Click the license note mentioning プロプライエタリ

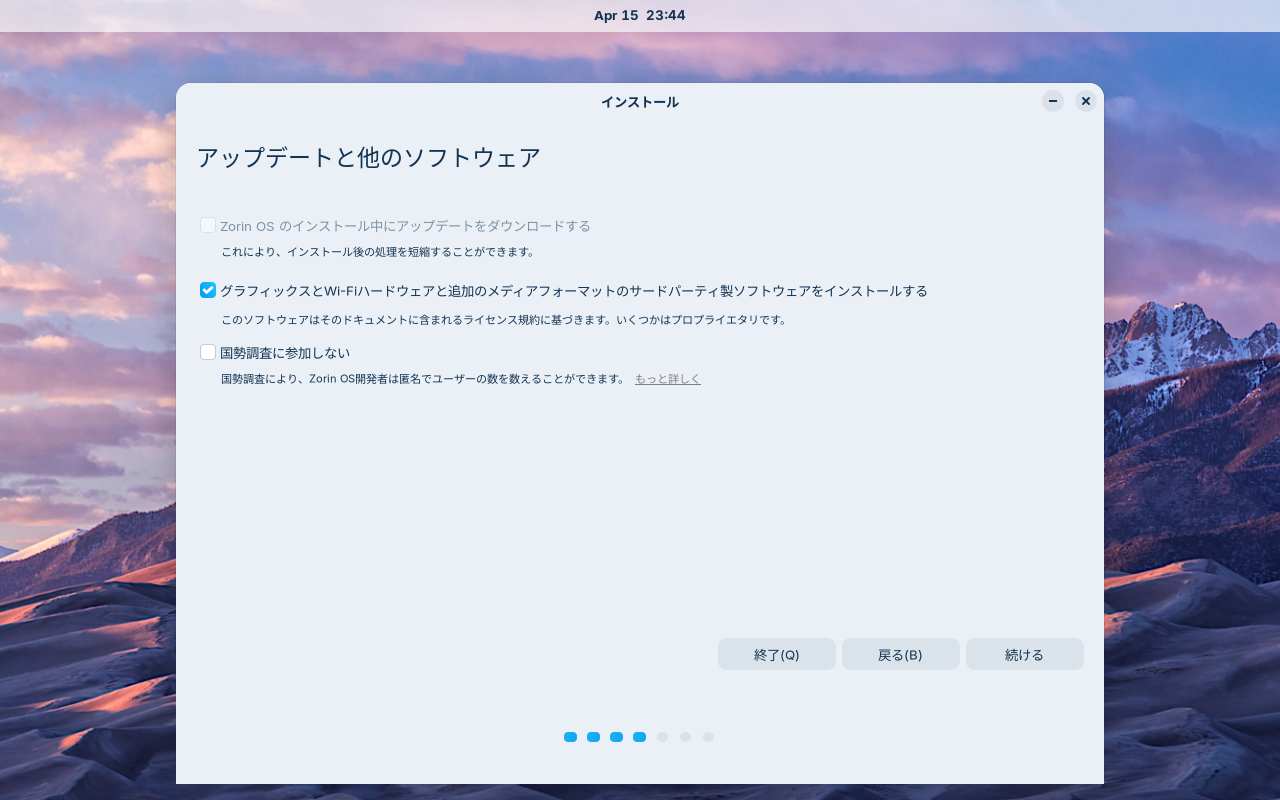point(504,320)
